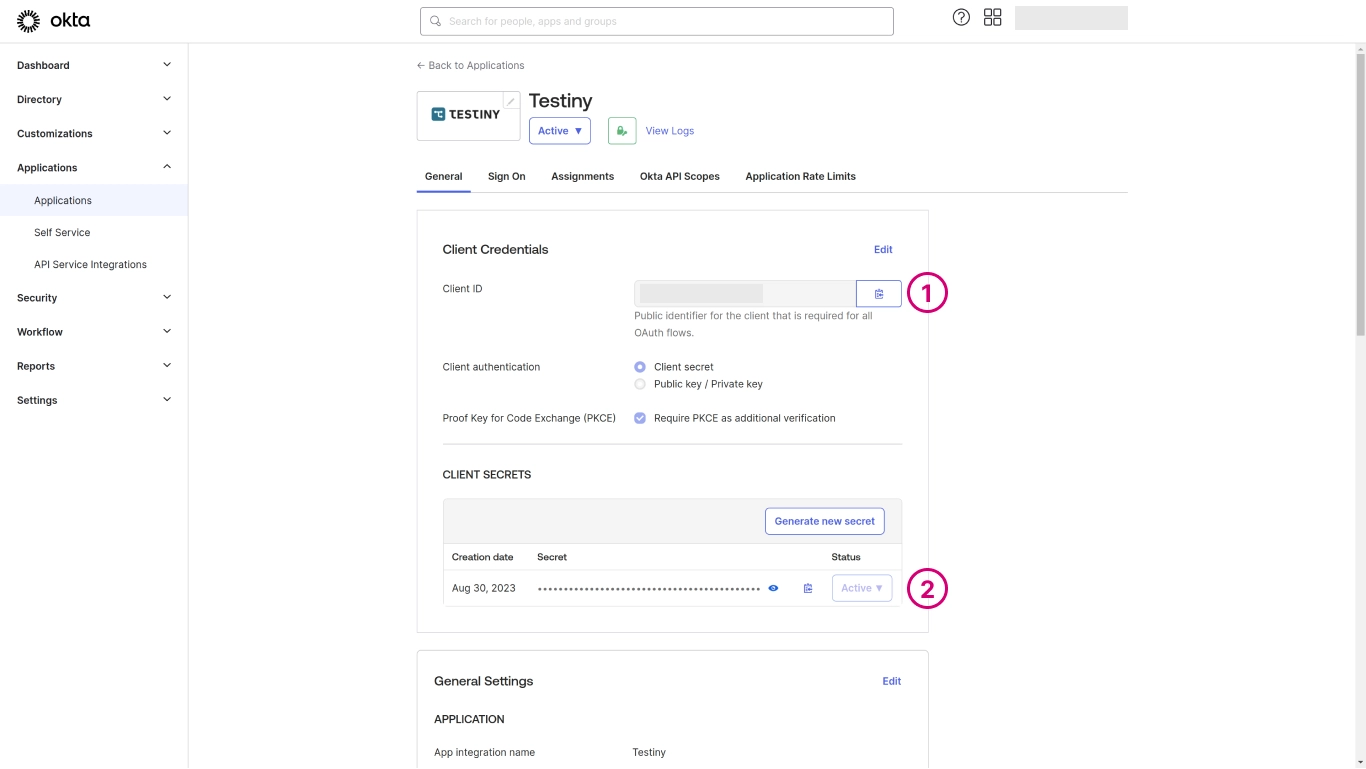Copy the Client ID to clipboard
The width and height of the screenshot is (1366, 769).
click(878, 293)
